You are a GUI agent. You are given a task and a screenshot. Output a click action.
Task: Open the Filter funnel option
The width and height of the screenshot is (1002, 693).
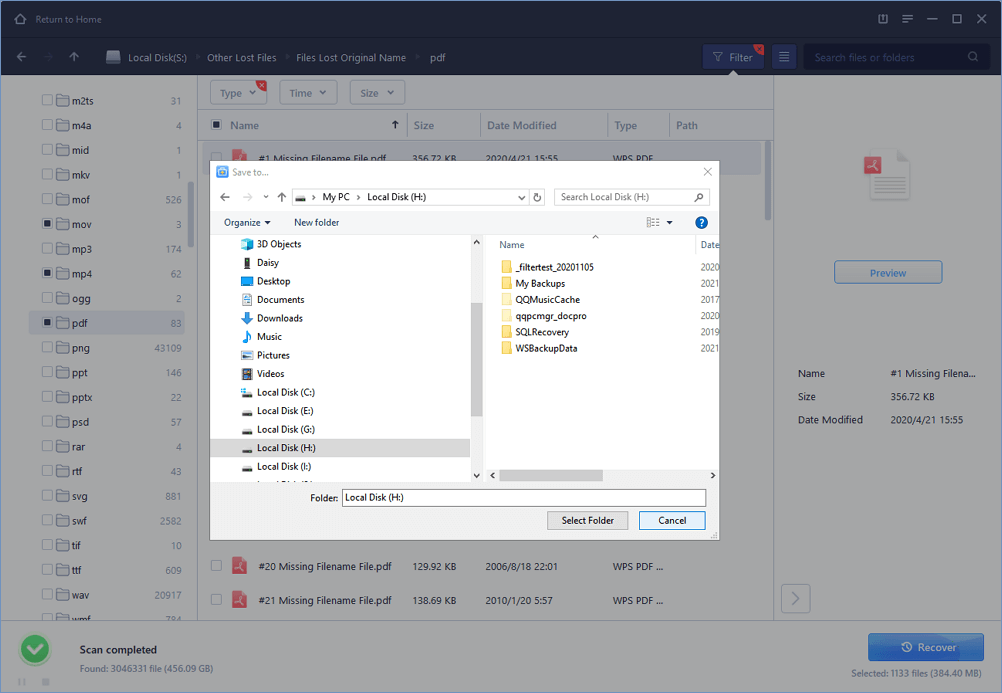click(732, 58)
